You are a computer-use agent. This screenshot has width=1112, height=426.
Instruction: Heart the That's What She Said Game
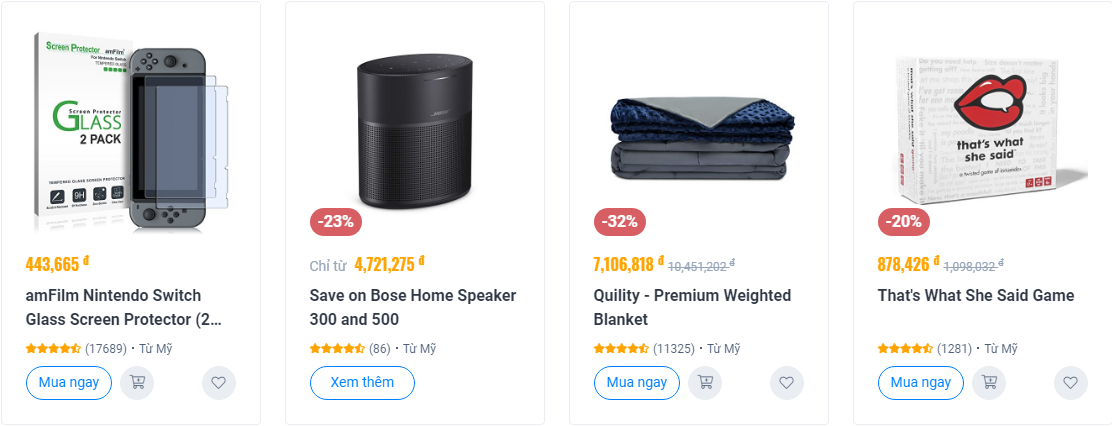click(1071, 383)
